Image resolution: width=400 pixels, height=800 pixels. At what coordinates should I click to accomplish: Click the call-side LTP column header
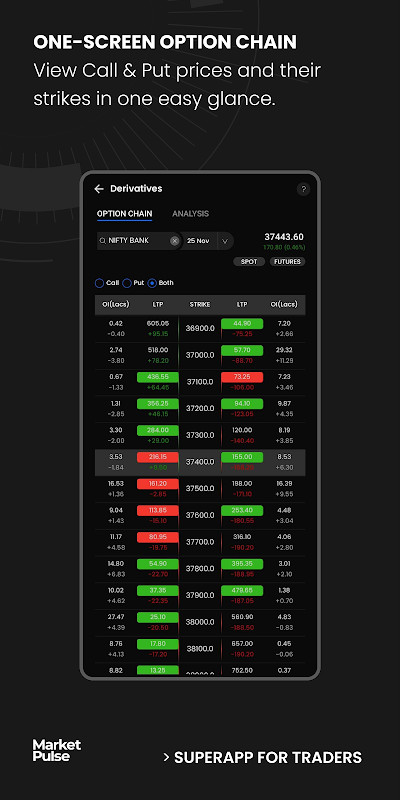[158, 305]
